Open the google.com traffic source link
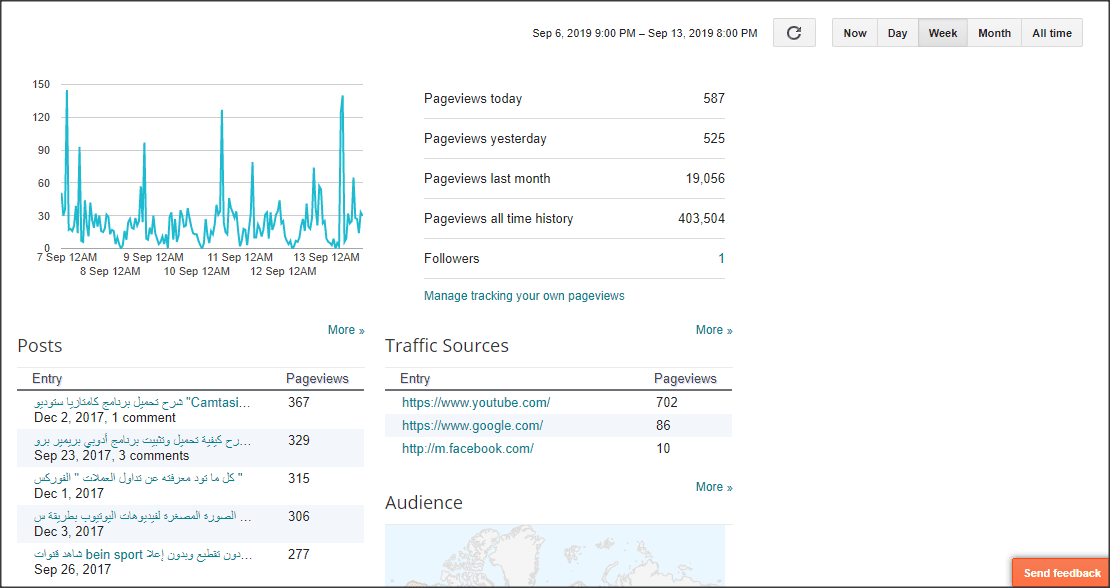Screen dimensions: 1110x588 (472, 426)
